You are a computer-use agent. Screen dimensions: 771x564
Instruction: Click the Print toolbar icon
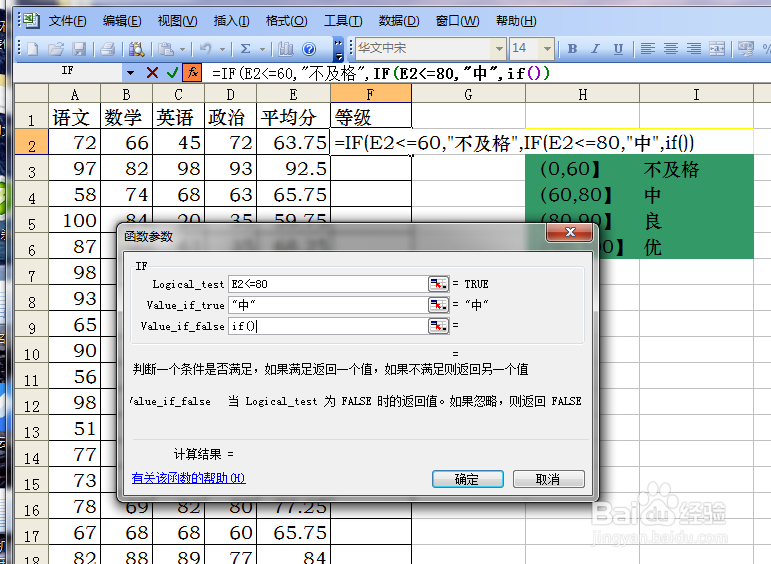point(107,49)
